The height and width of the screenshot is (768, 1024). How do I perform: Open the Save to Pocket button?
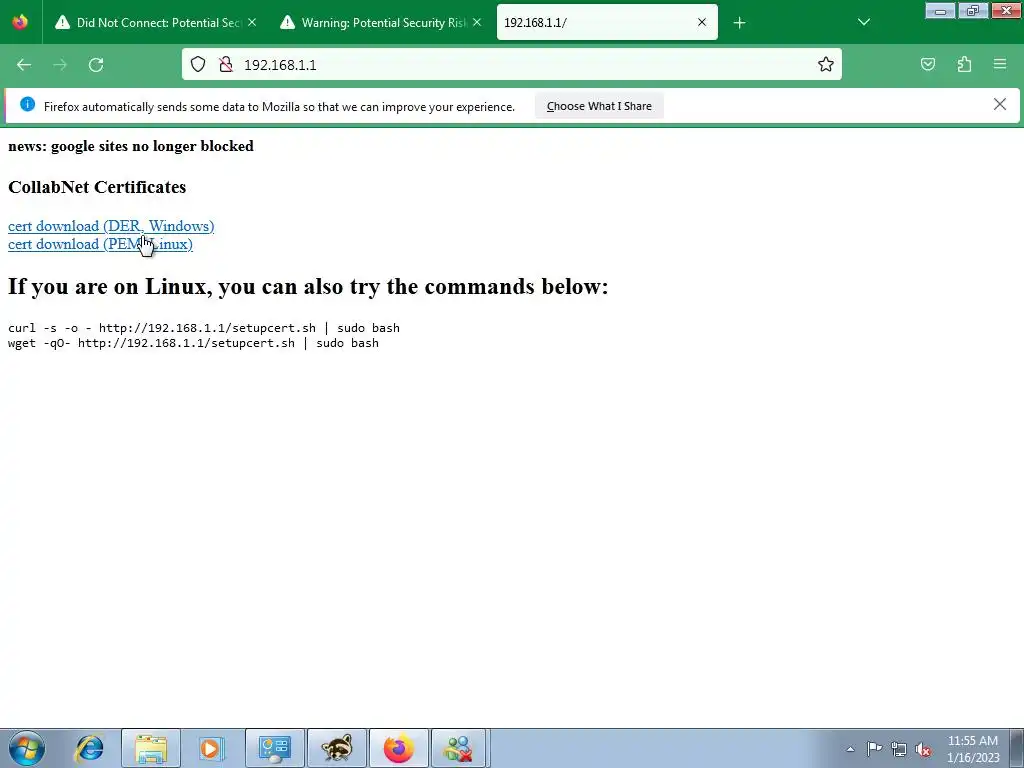point(928,64)
